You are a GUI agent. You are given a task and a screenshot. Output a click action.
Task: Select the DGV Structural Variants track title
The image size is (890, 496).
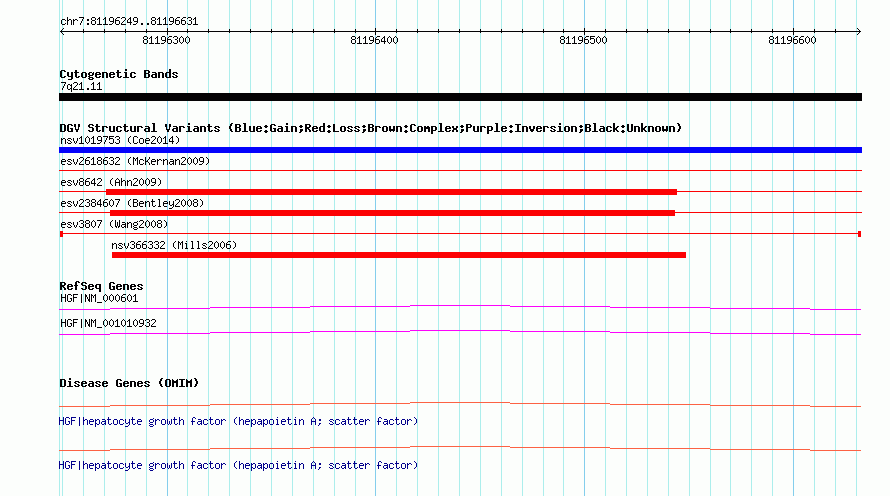tap(371, 128)
